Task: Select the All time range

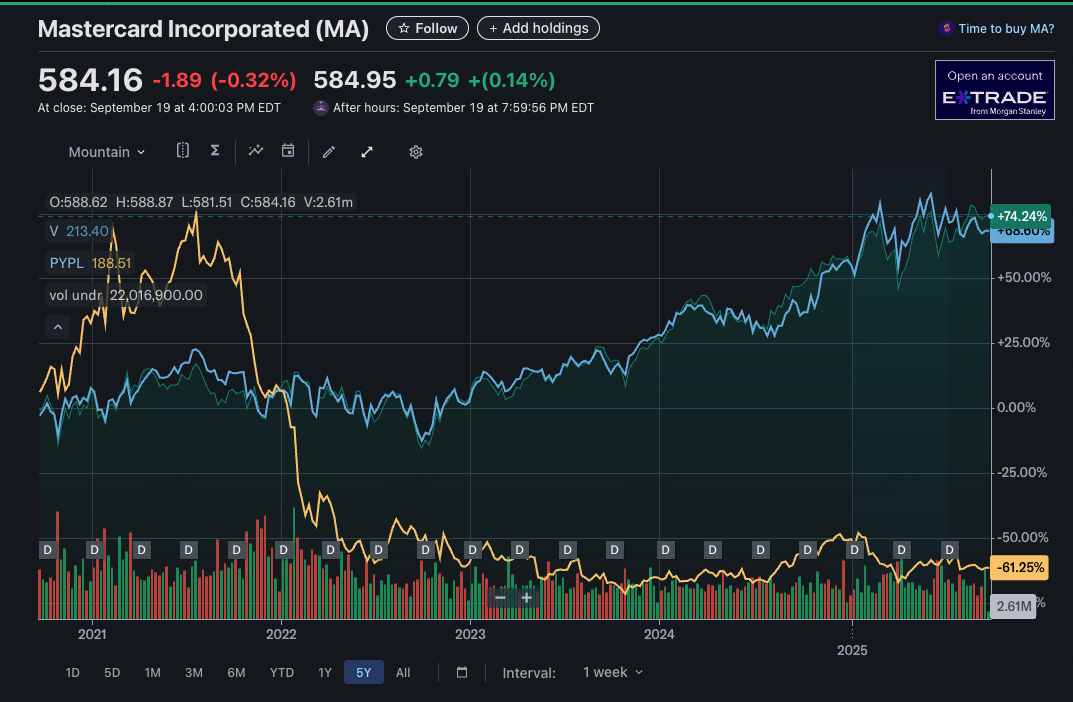Action: point(403,673)
